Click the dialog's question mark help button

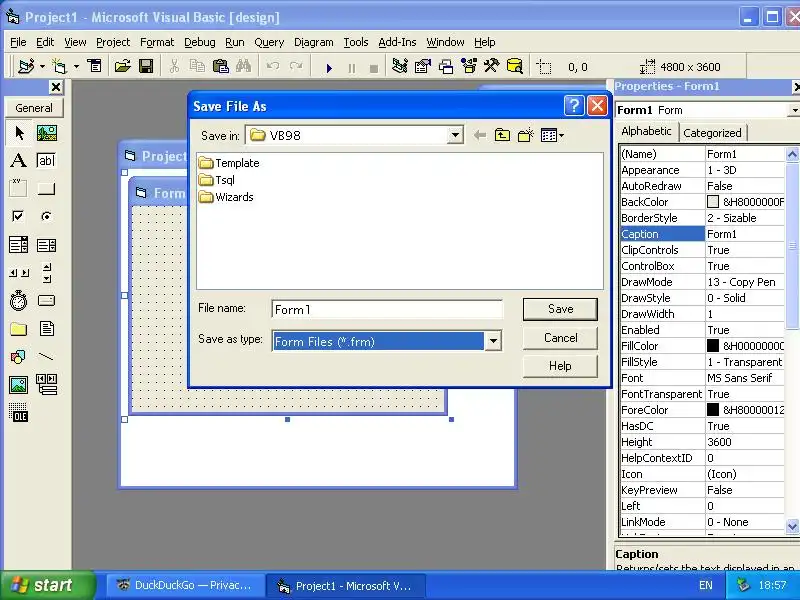[x=574, y=106]
